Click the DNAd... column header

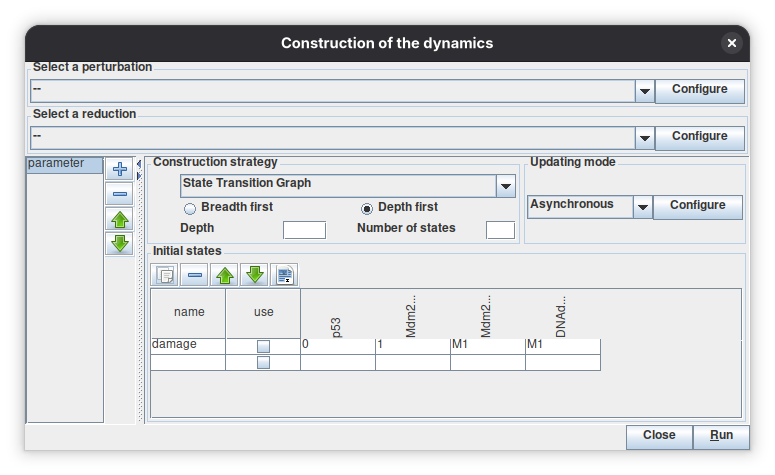pos(563,313)
